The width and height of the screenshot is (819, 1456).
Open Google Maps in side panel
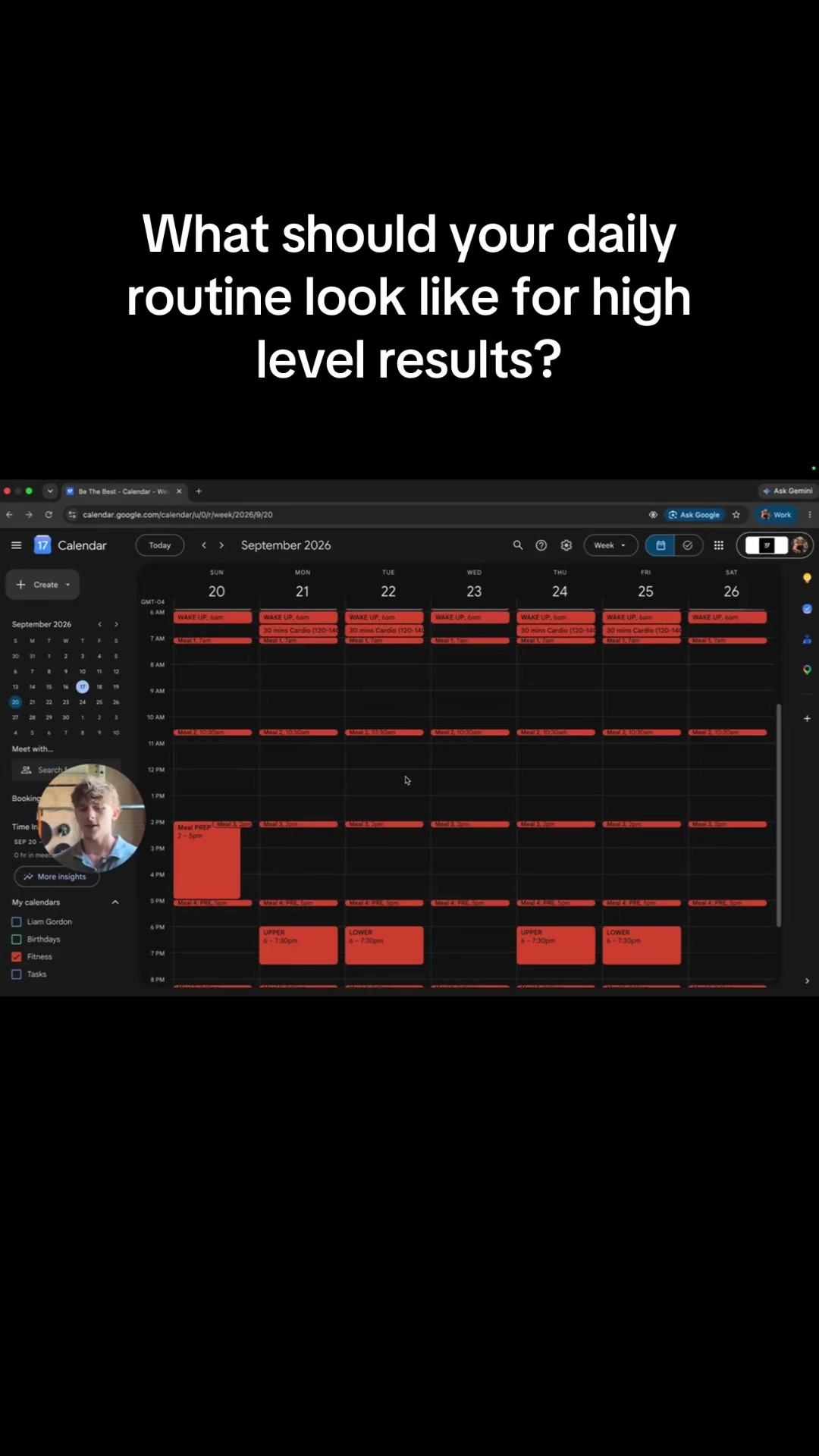[807, 670]
